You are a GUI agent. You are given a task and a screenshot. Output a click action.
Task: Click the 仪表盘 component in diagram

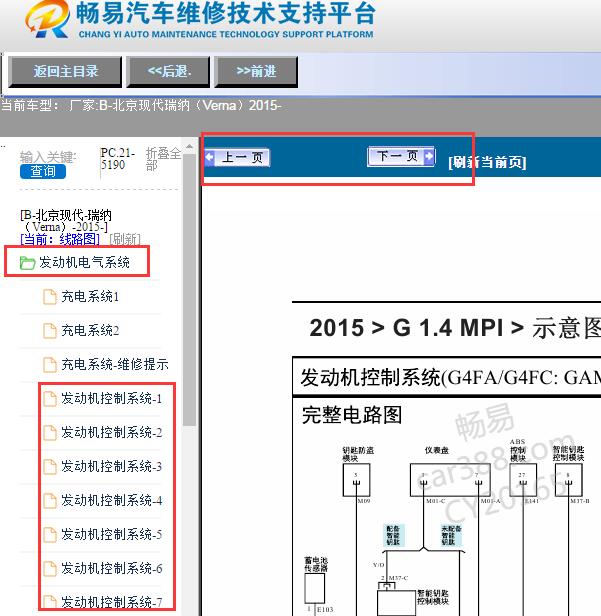(x=450, y=480)
